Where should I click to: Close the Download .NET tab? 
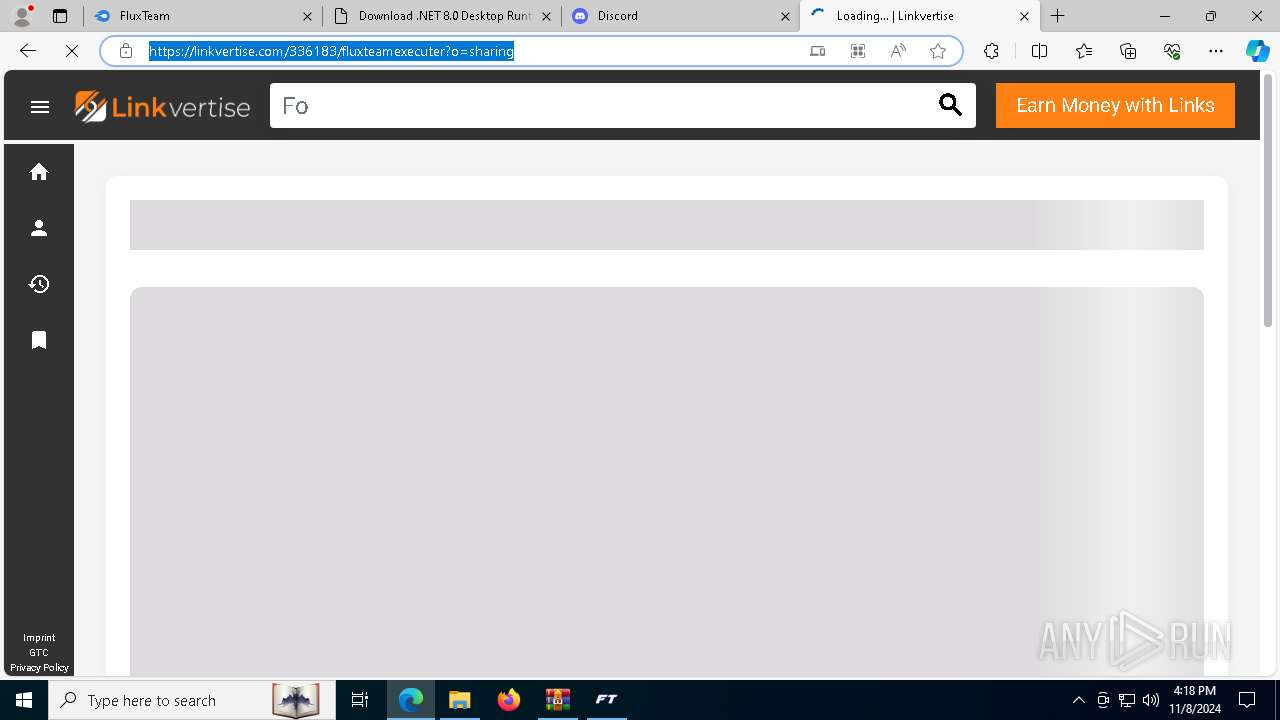click(x=546, y=16)
